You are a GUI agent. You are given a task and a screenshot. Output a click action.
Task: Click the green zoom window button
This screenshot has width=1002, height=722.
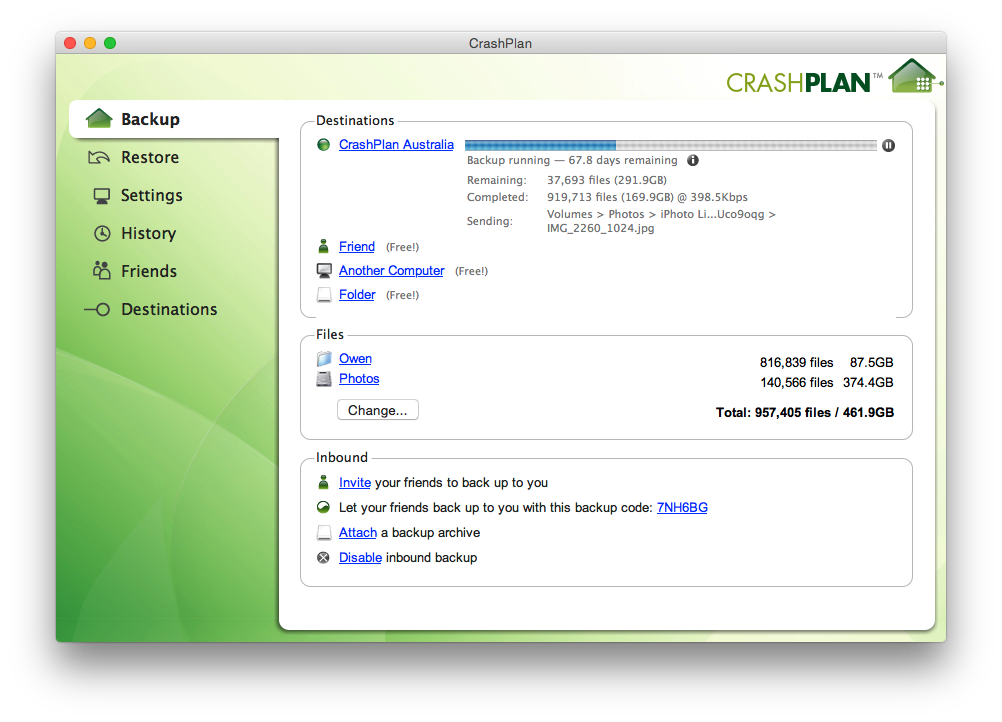[110, 43]
